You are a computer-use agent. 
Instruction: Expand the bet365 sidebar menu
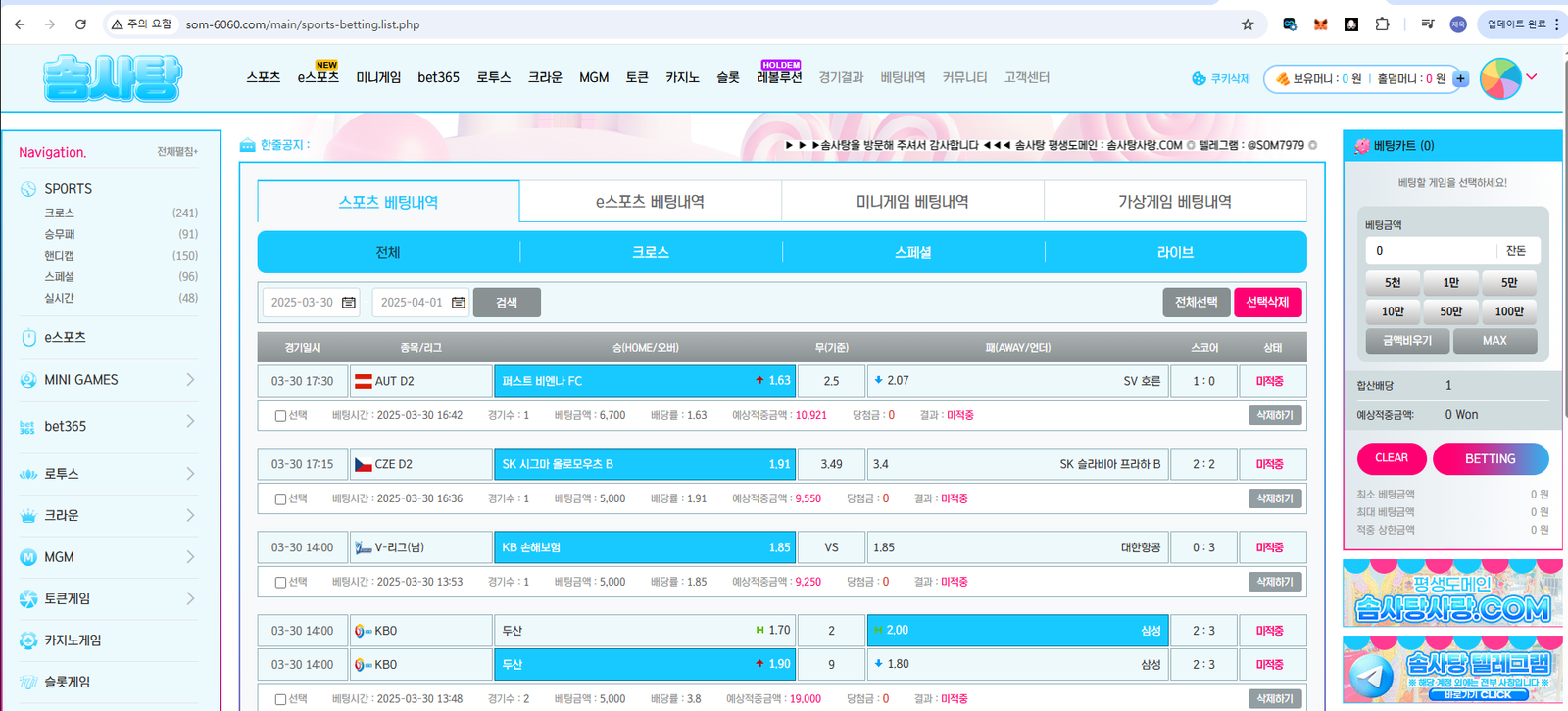pos(190,422)
